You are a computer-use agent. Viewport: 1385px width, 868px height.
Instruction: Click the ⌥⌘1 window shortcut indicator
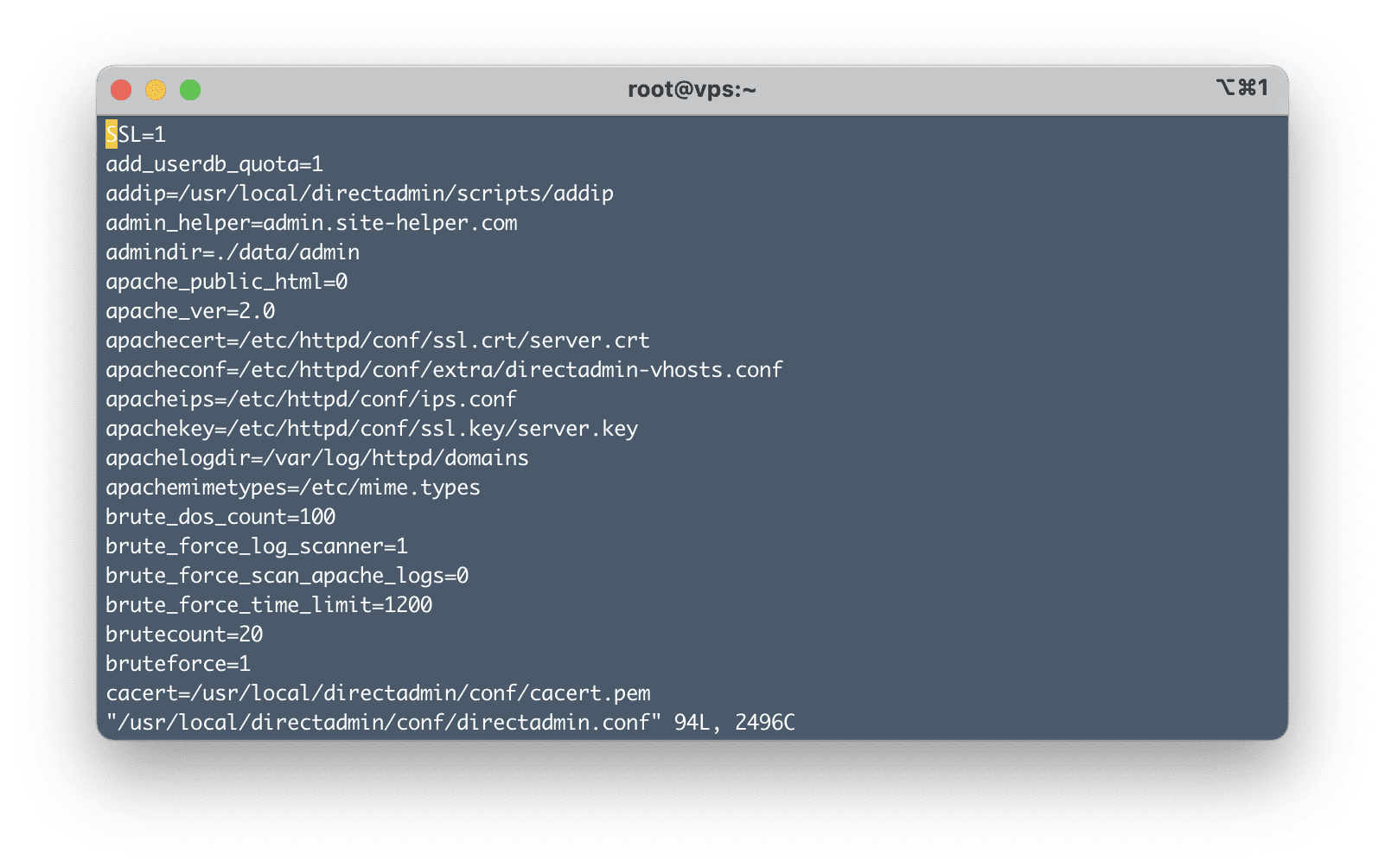tap(1241, 87)
